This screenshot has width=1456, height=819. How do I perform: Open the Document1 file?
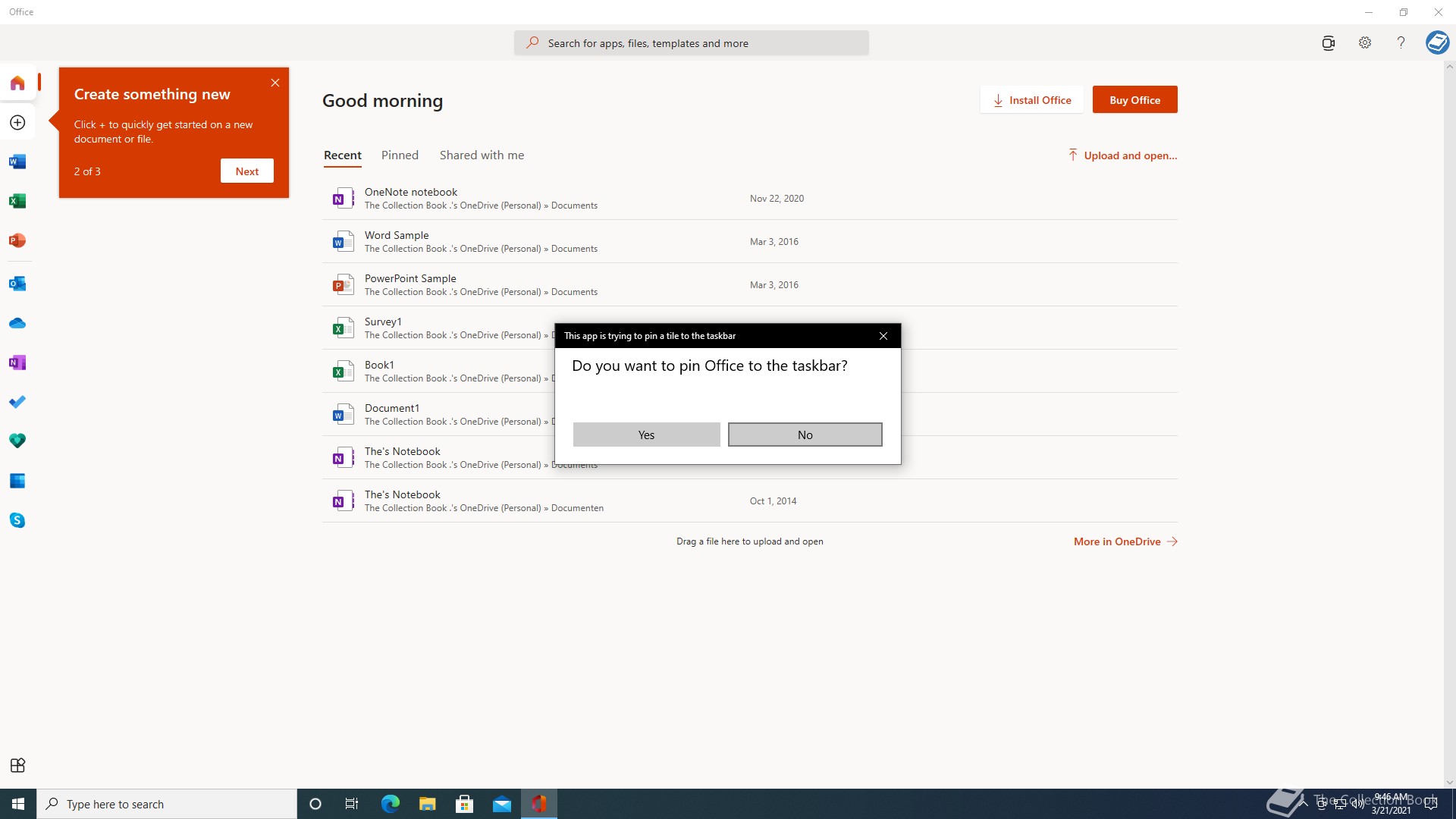438,415
